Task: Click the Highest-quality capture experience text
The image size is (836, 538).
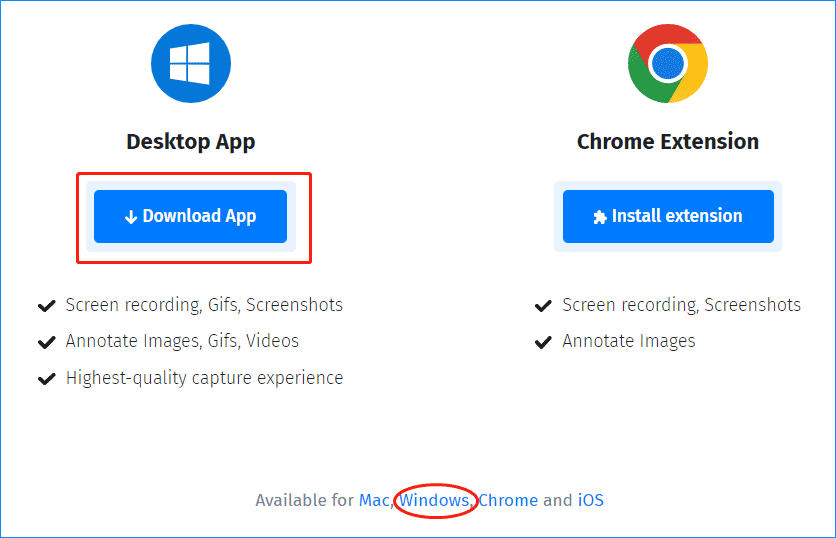Action: point(204,378)
